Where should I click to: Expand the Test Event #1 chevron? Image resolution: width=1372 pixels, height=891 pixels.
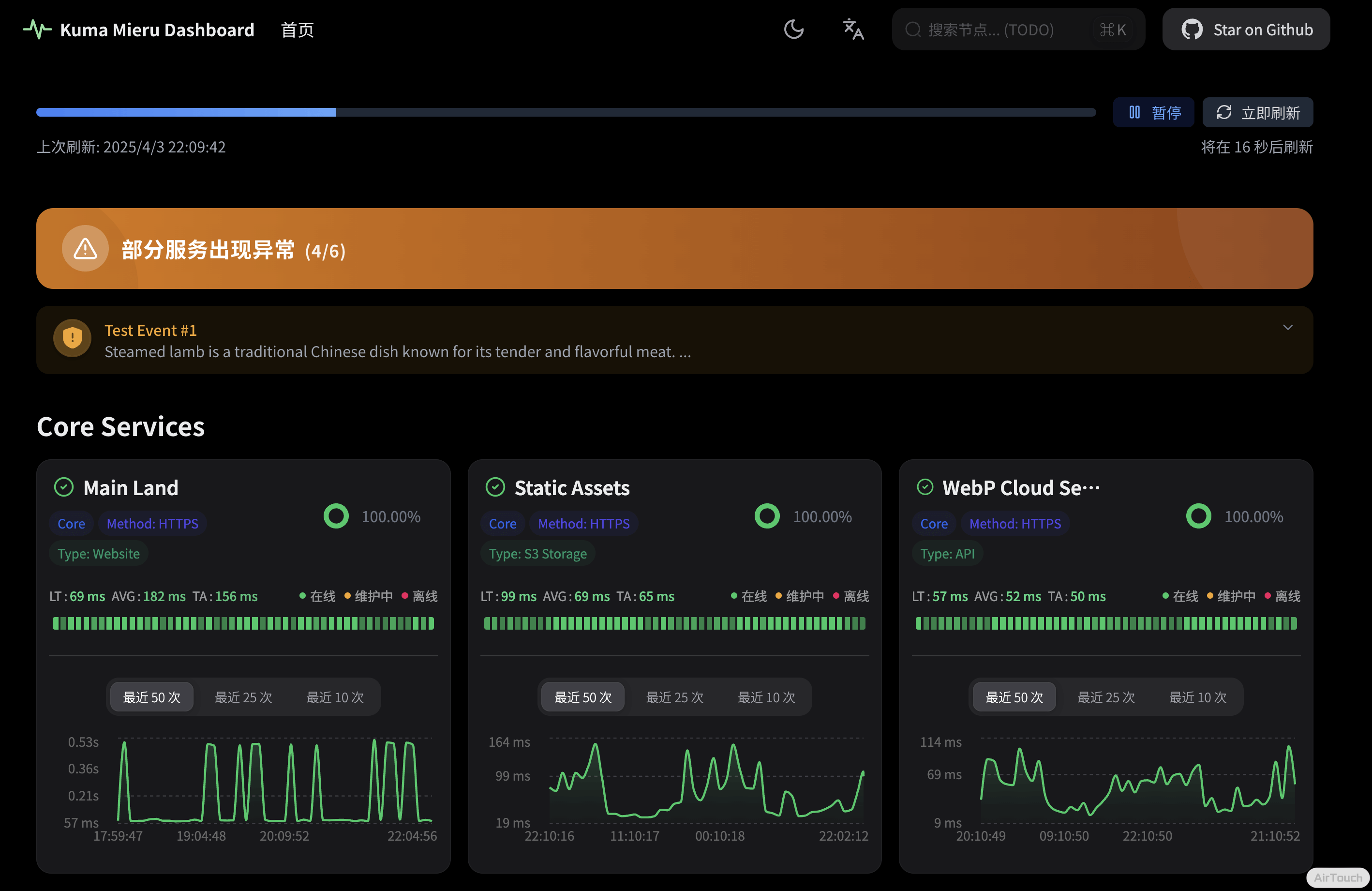pos(1287,328)
